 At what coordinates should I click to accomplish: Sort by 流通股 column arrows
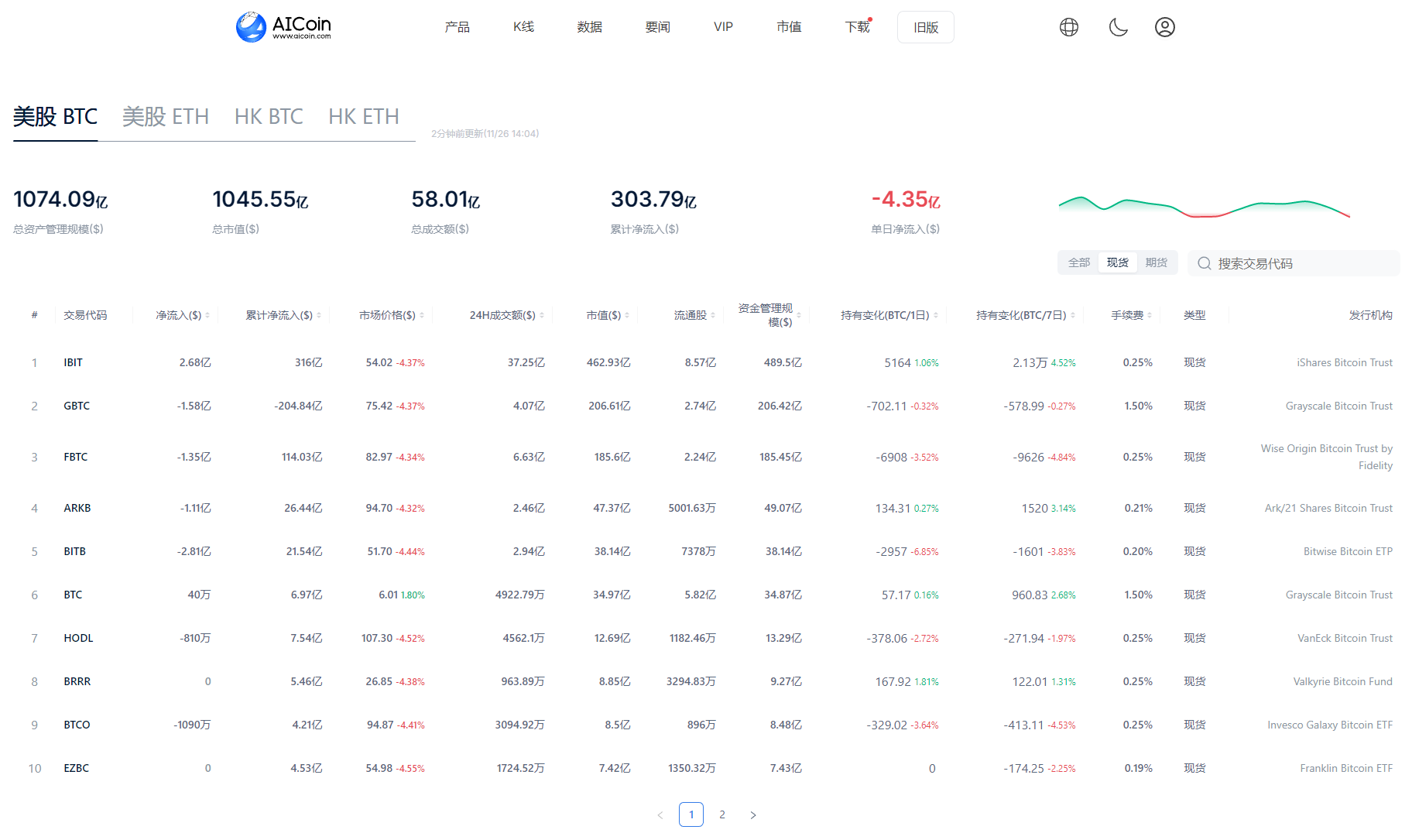[713, 315]
